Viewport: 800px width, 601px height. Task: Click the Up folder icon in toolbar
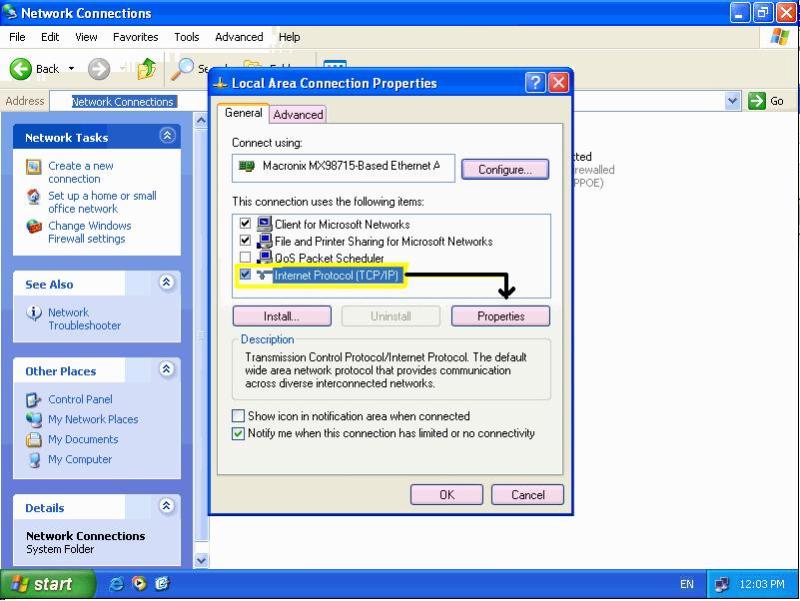pos(147,69)
